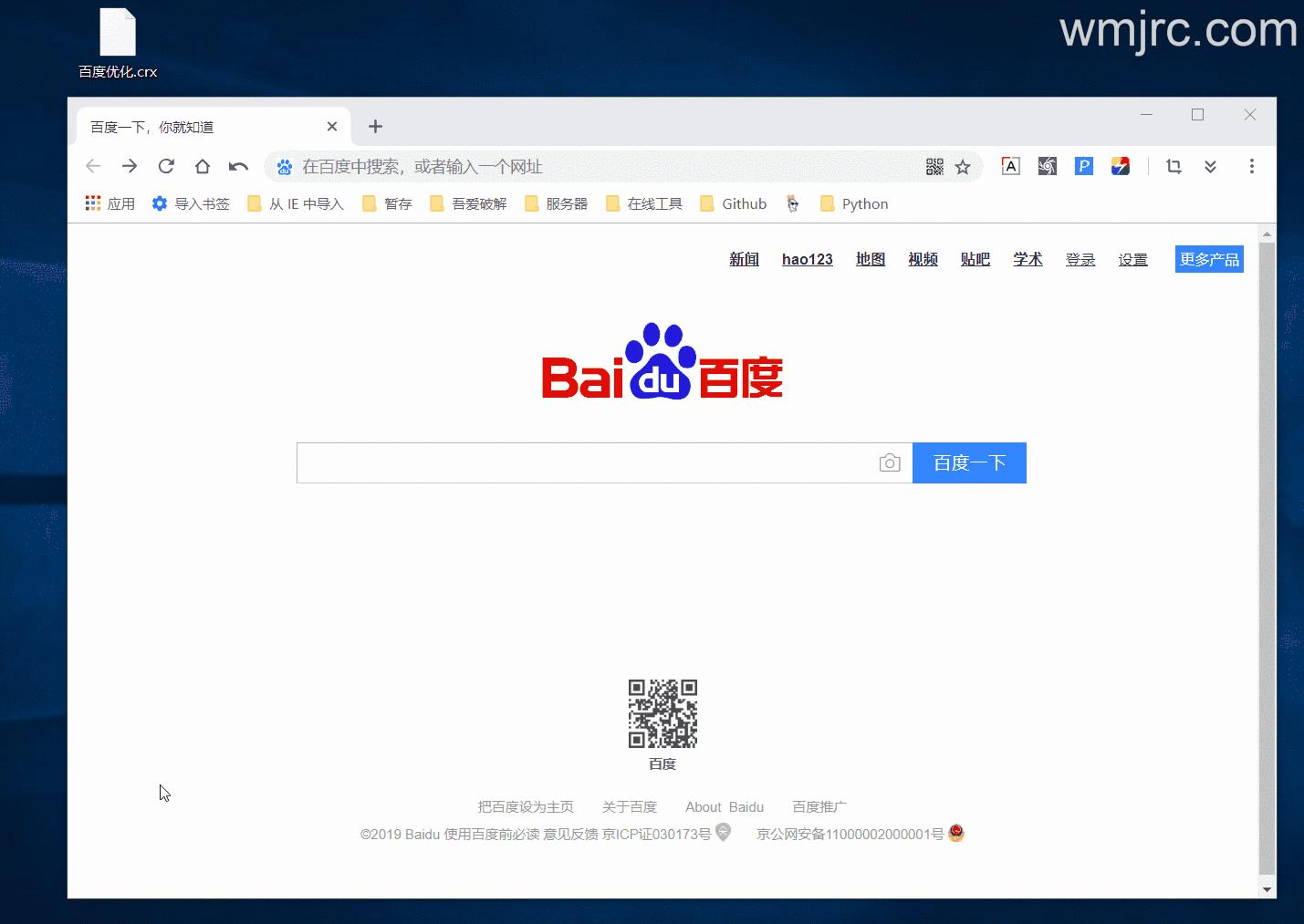This screenshot has height=924, width=1304.
Task: Go back with the browser back arrow
Action: [x=93, y=166]
